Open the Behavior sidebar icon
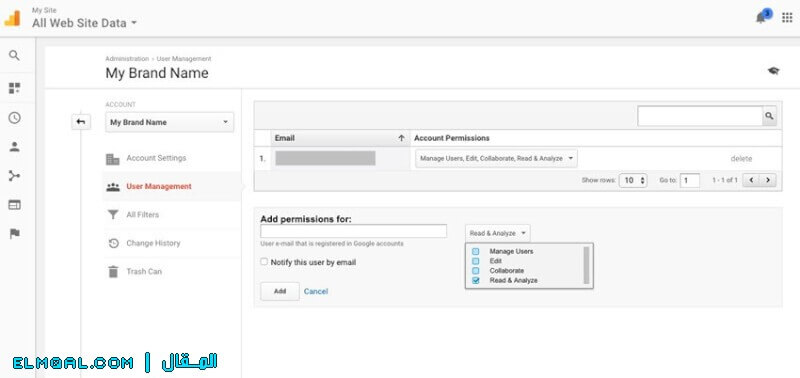 pyautogui.click(x=14, y=205)
